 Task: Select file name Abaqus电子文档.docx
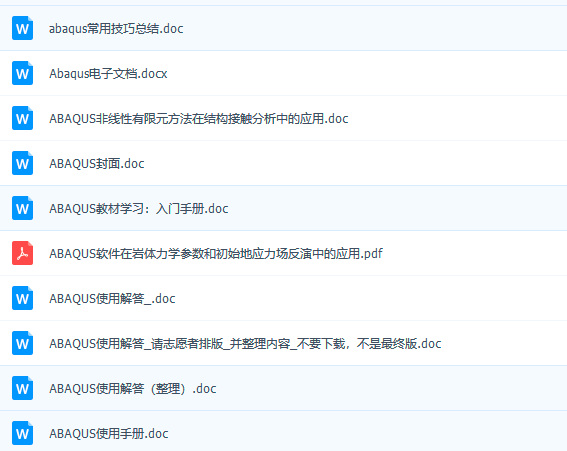108,73
